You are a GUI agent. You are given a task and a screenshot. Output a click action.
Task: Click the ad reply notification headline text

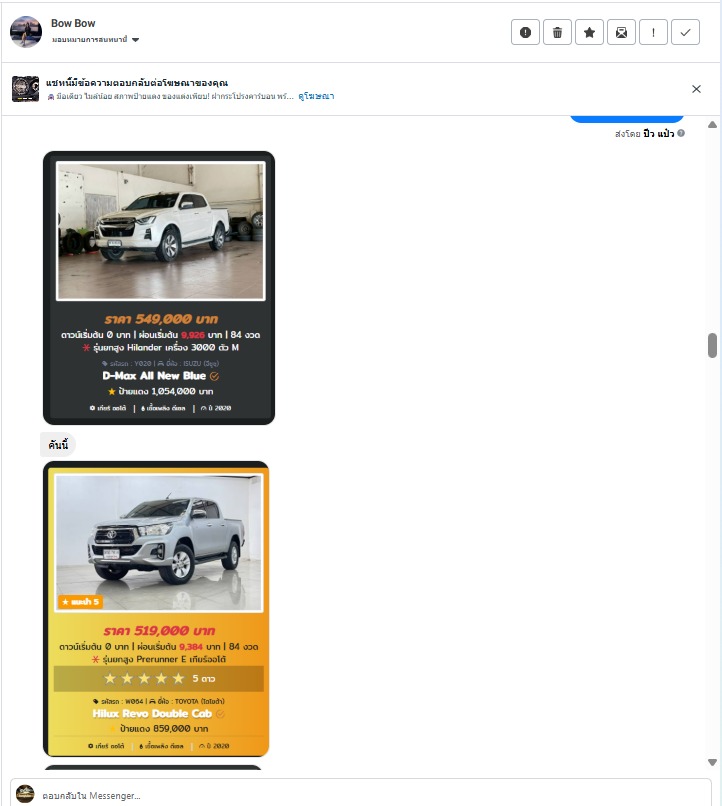137,83
